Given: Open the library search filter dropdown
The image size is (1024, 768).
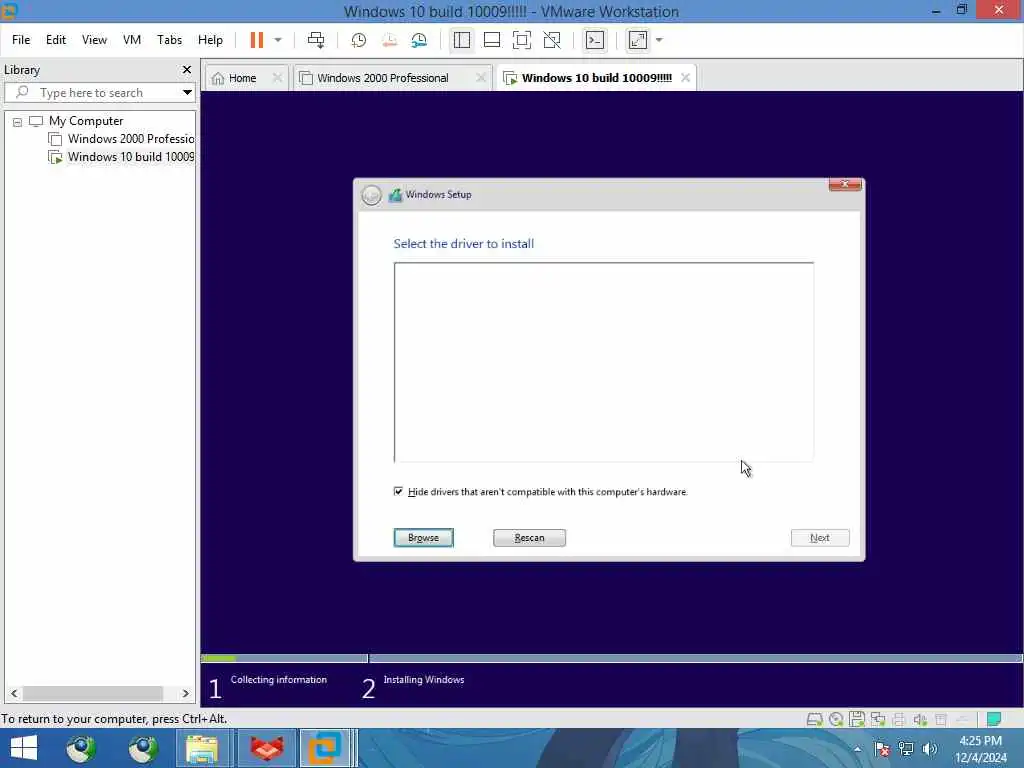Looking at the screenshot, I should (187, 93).
